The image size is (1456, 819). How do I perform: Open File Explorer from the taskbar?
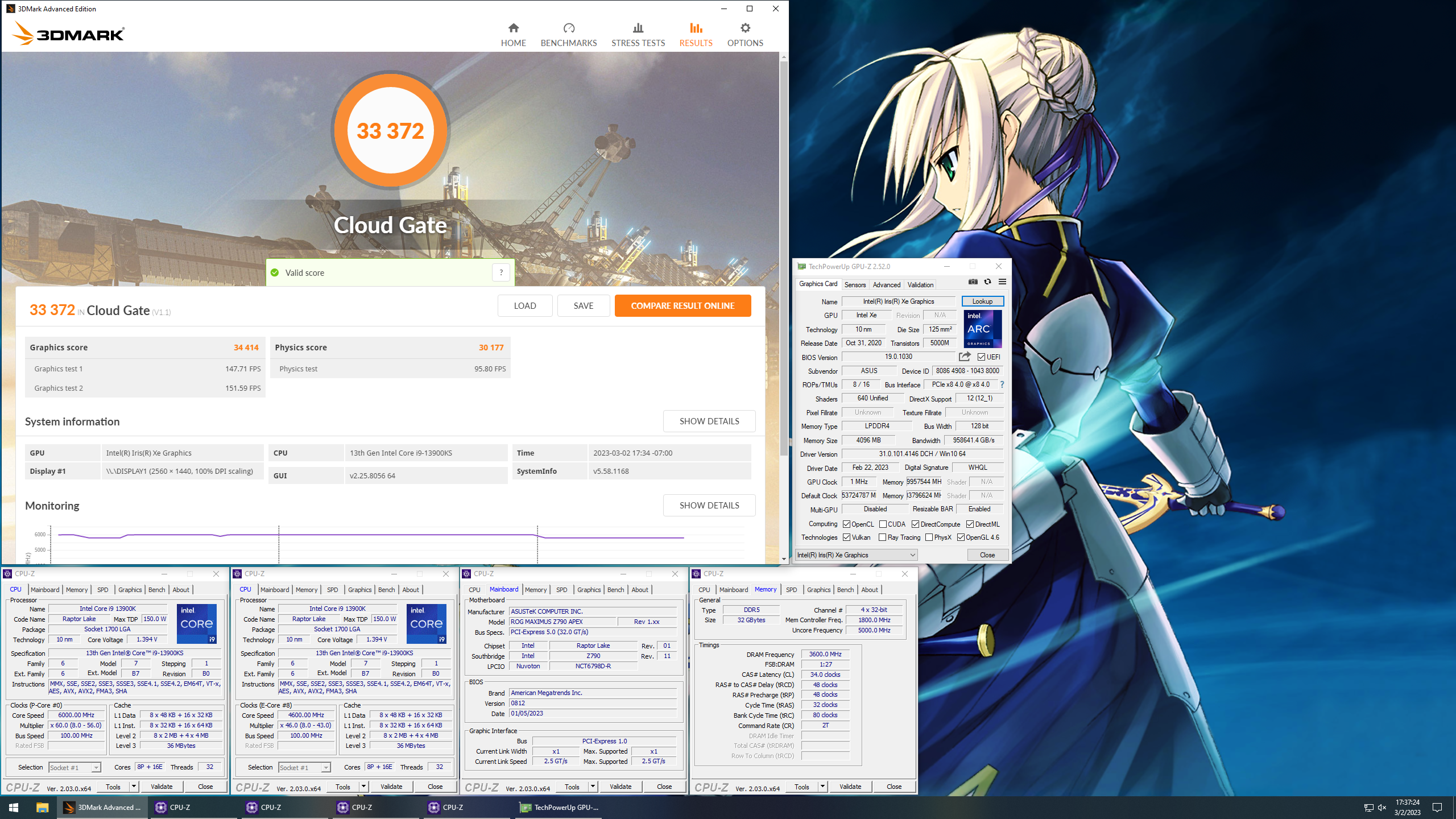point(42,807)
